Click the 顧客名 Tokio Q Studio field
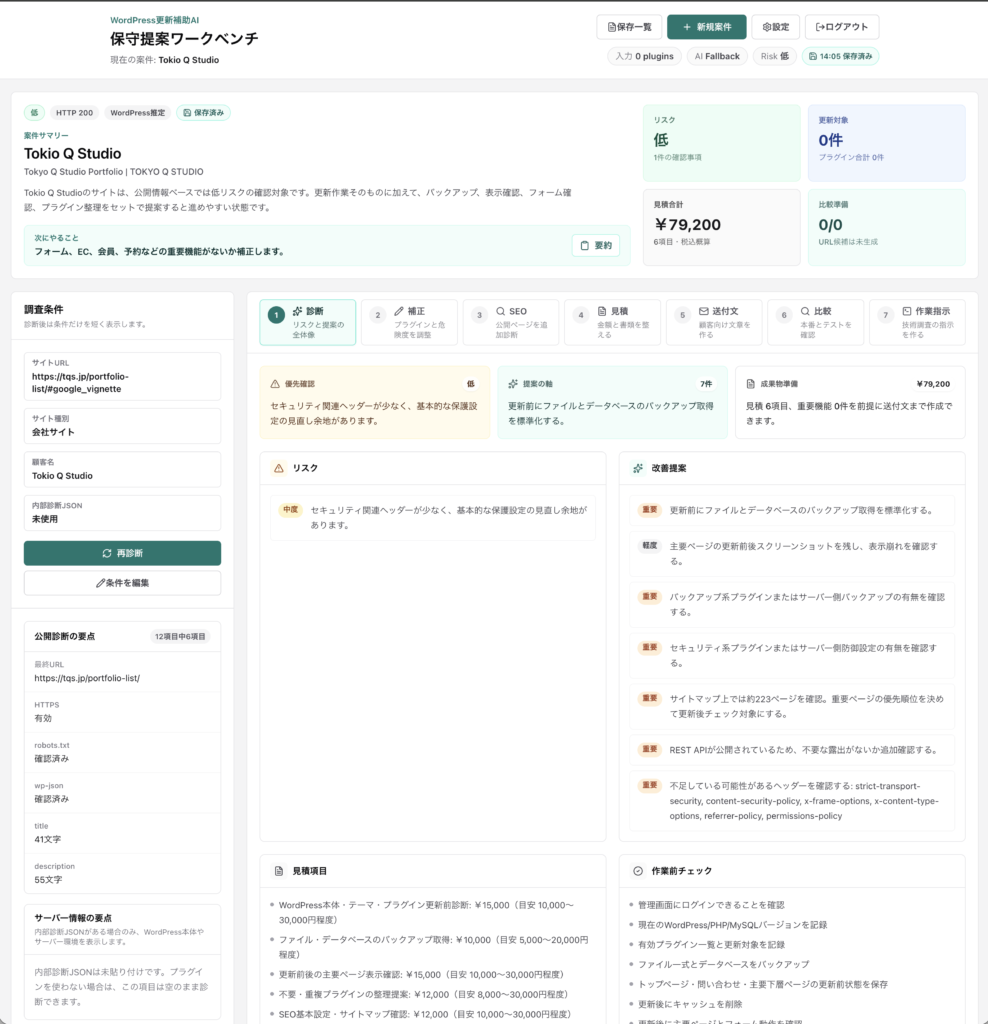988x1024 pixels. pyautogui.click(x=123, y=470)
